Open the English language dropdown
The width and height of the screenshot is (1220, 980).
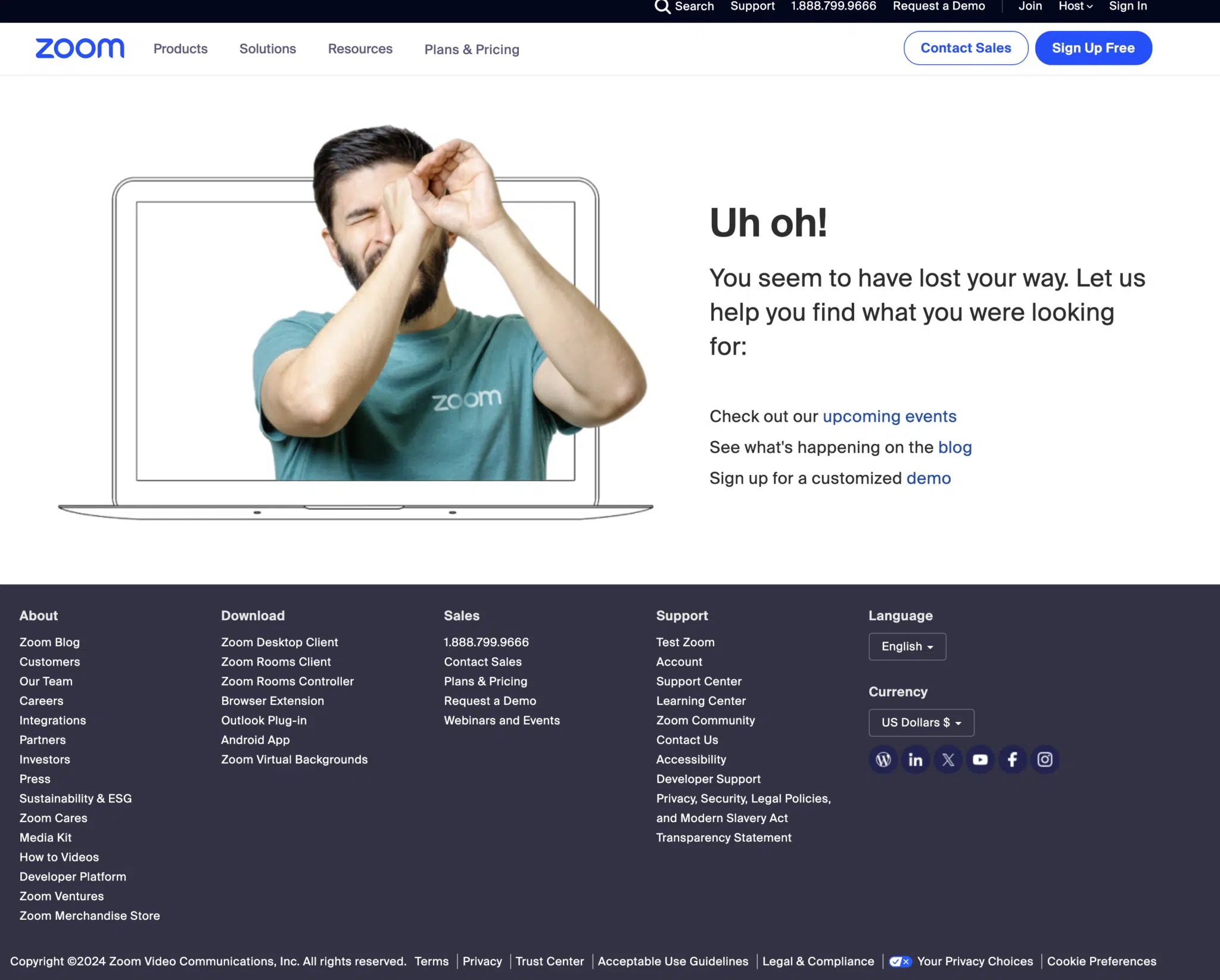(x=907, y=646)
